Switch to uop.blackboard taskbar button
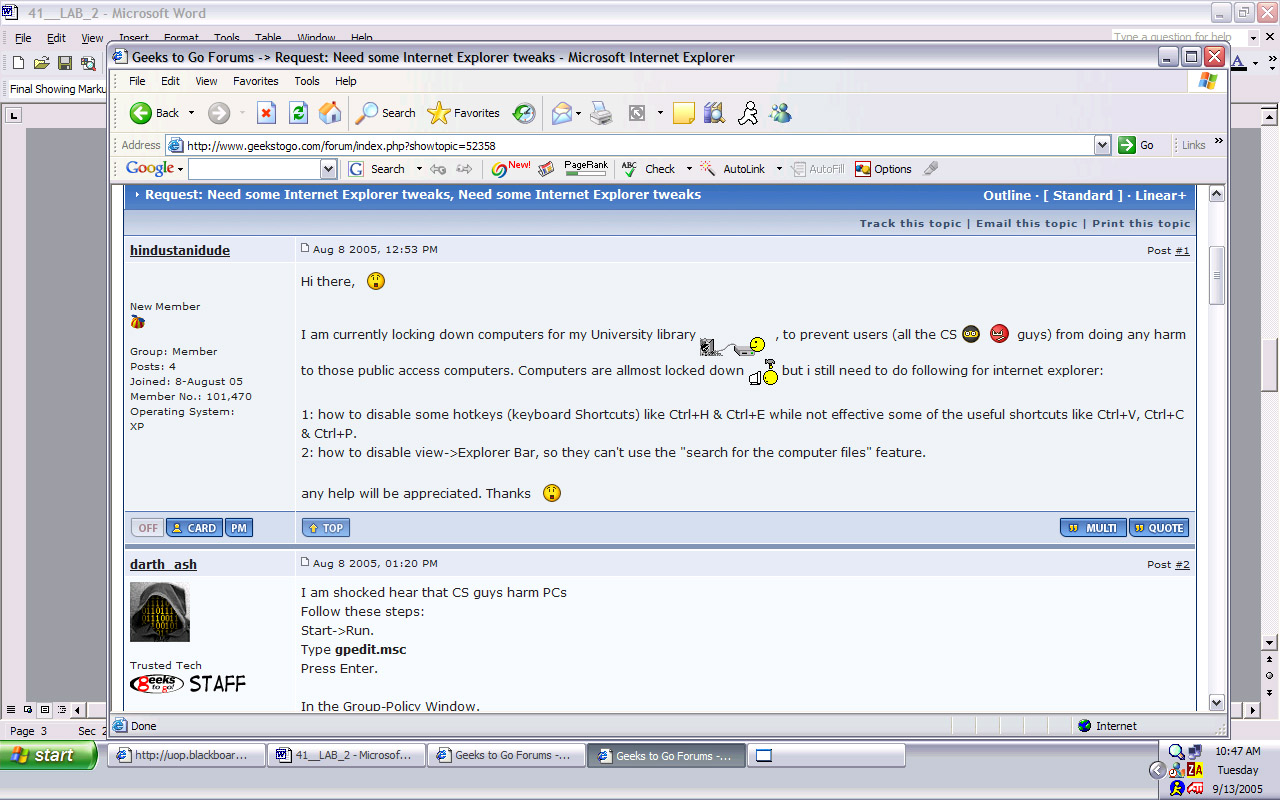Viewport: 1280px width, 800px height. (186, 755)
